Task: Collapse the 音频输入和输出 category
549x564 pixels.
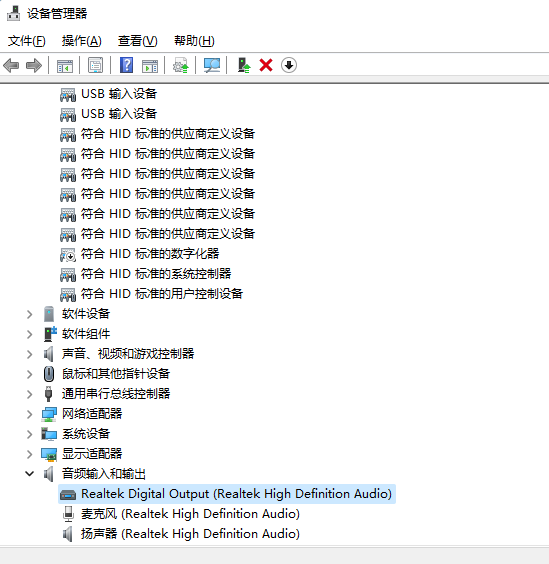Action: point(30,474)
